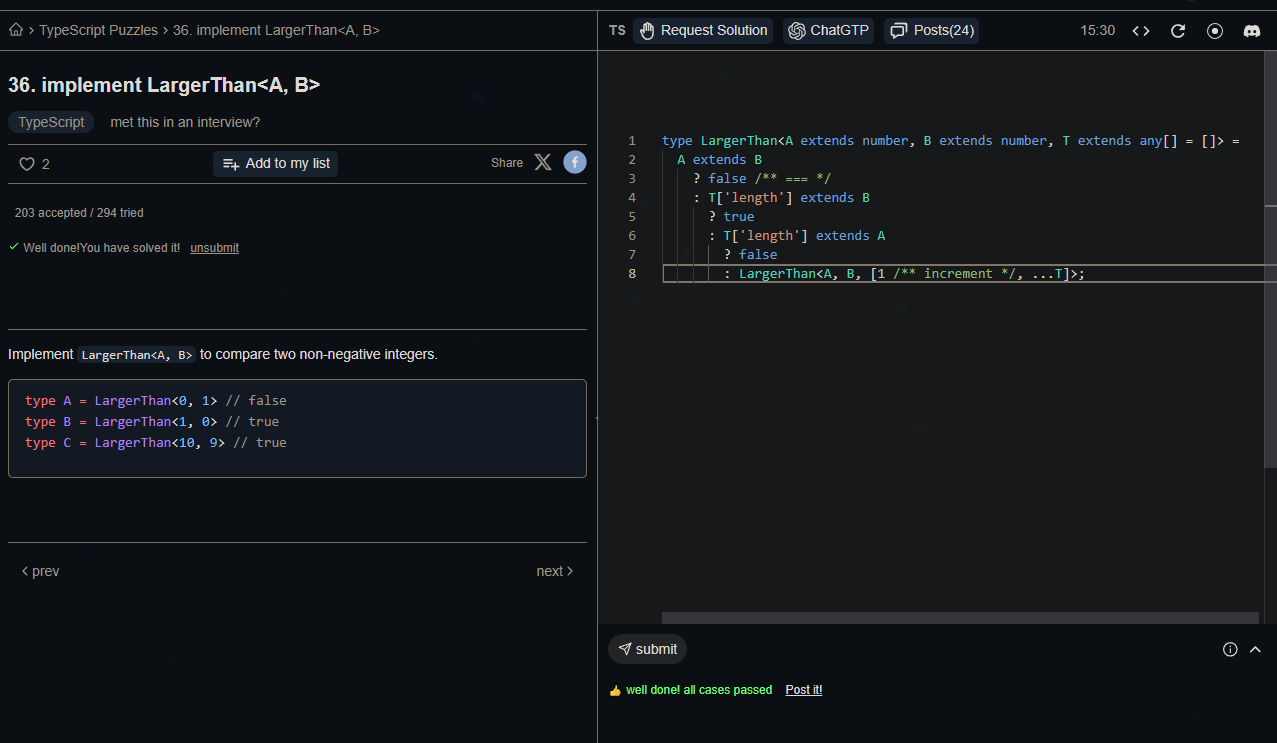Click the Share label

[x=507, y=163]
